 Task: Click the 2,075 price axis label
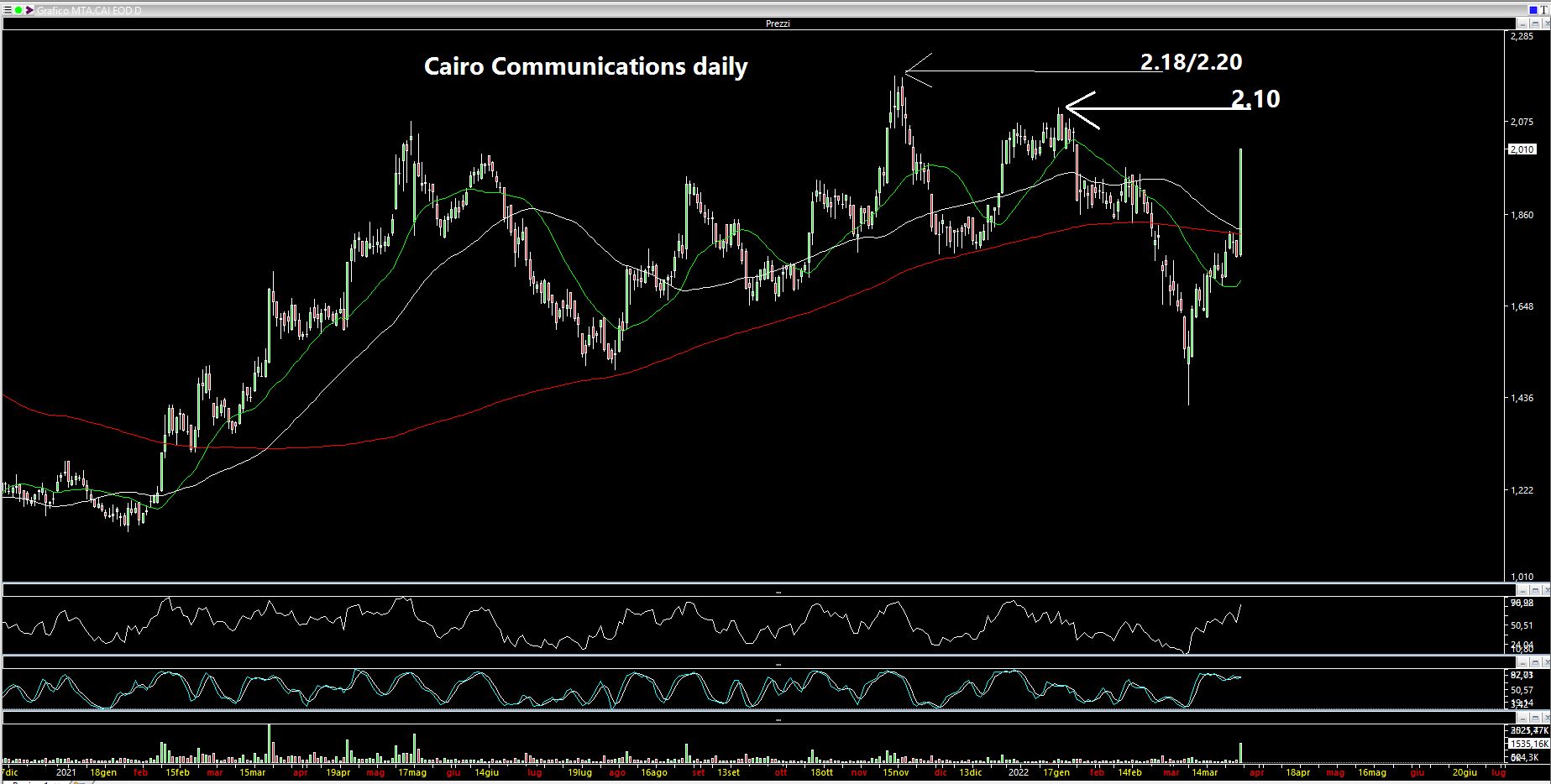1522,122
